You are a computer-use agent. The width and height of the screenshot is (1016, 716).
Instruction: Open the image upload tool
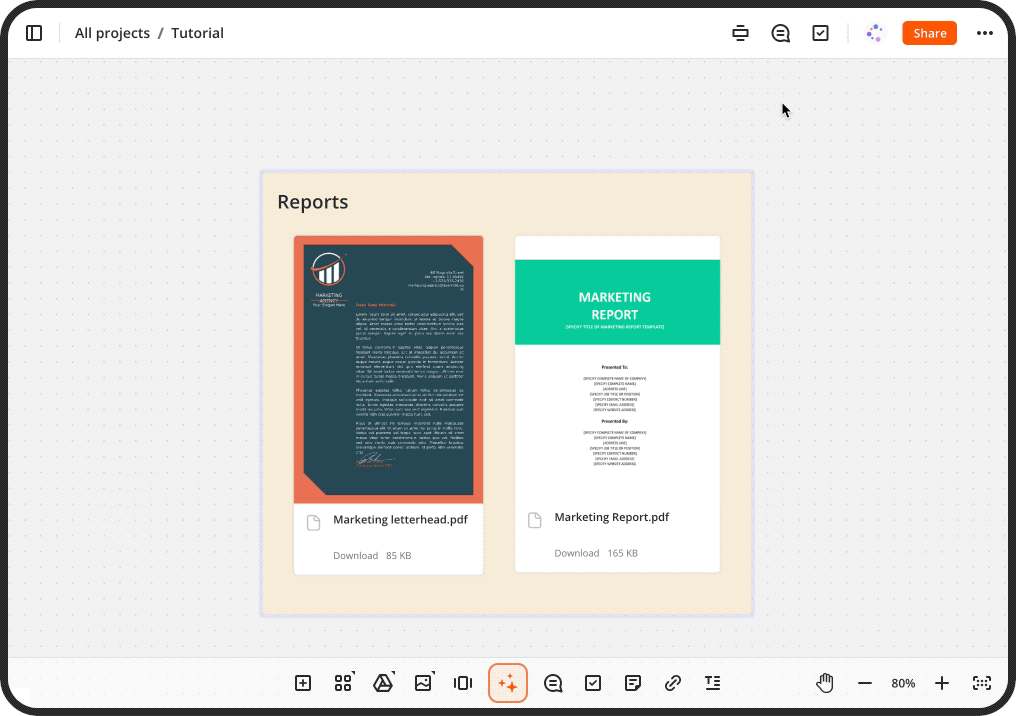tap(423, 683)
